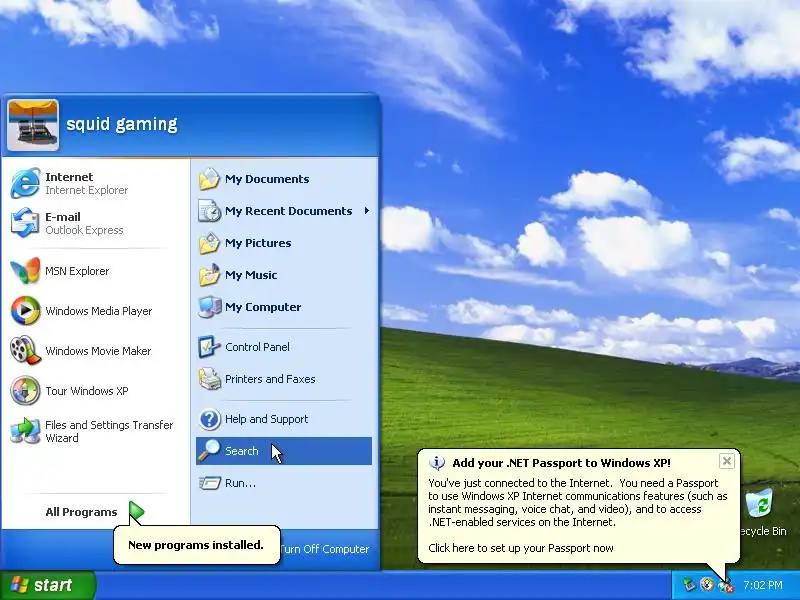The width and height of the screenshot is (800, 600).
Task: Click the squid gaming user name
Action: click(121, 124)
